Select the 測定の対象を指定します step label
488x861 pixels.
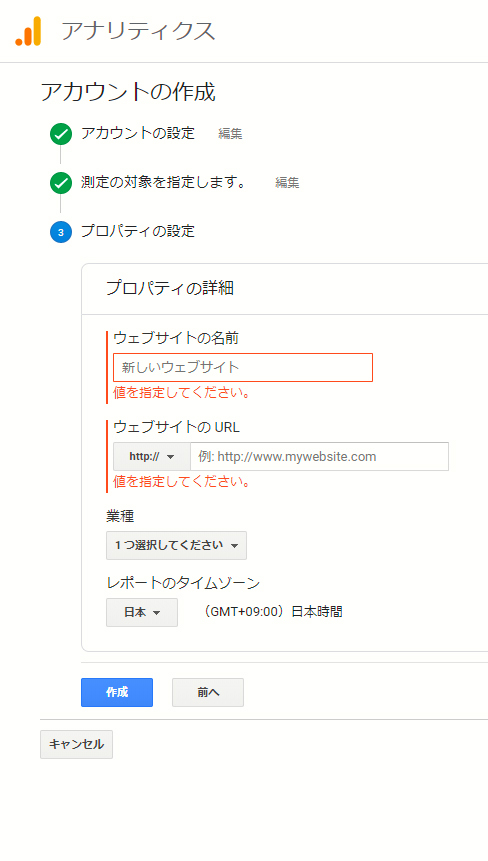coord(164,182)
